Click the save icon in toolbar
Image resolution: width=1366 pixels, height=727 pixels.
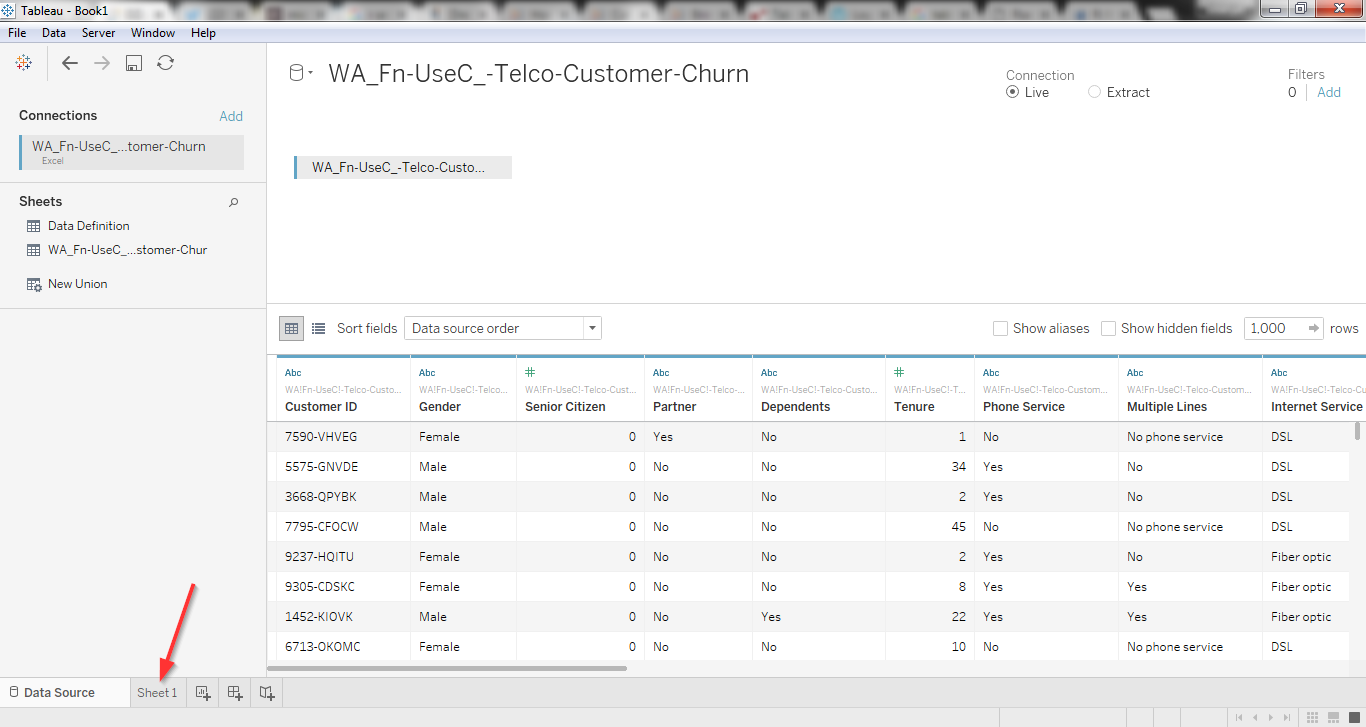pyautogui.click(x=133, y=63)
